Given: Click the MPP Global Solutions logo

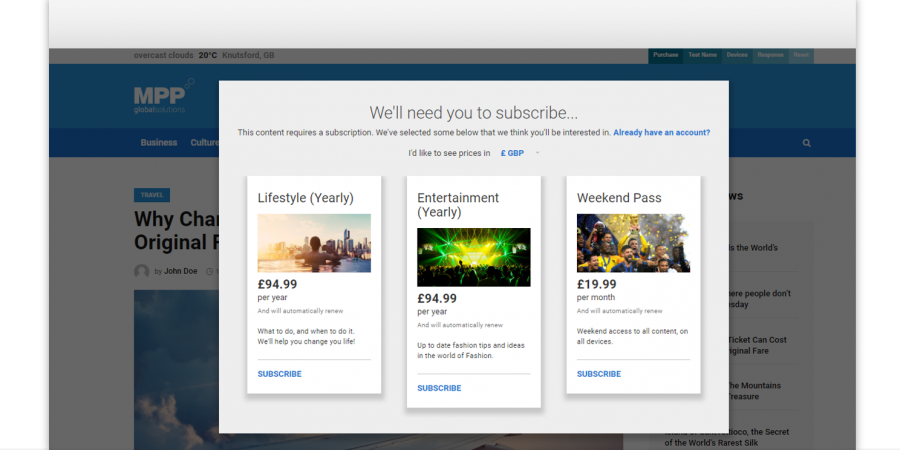Looking at the screenshot, I should tap(160, 98).
